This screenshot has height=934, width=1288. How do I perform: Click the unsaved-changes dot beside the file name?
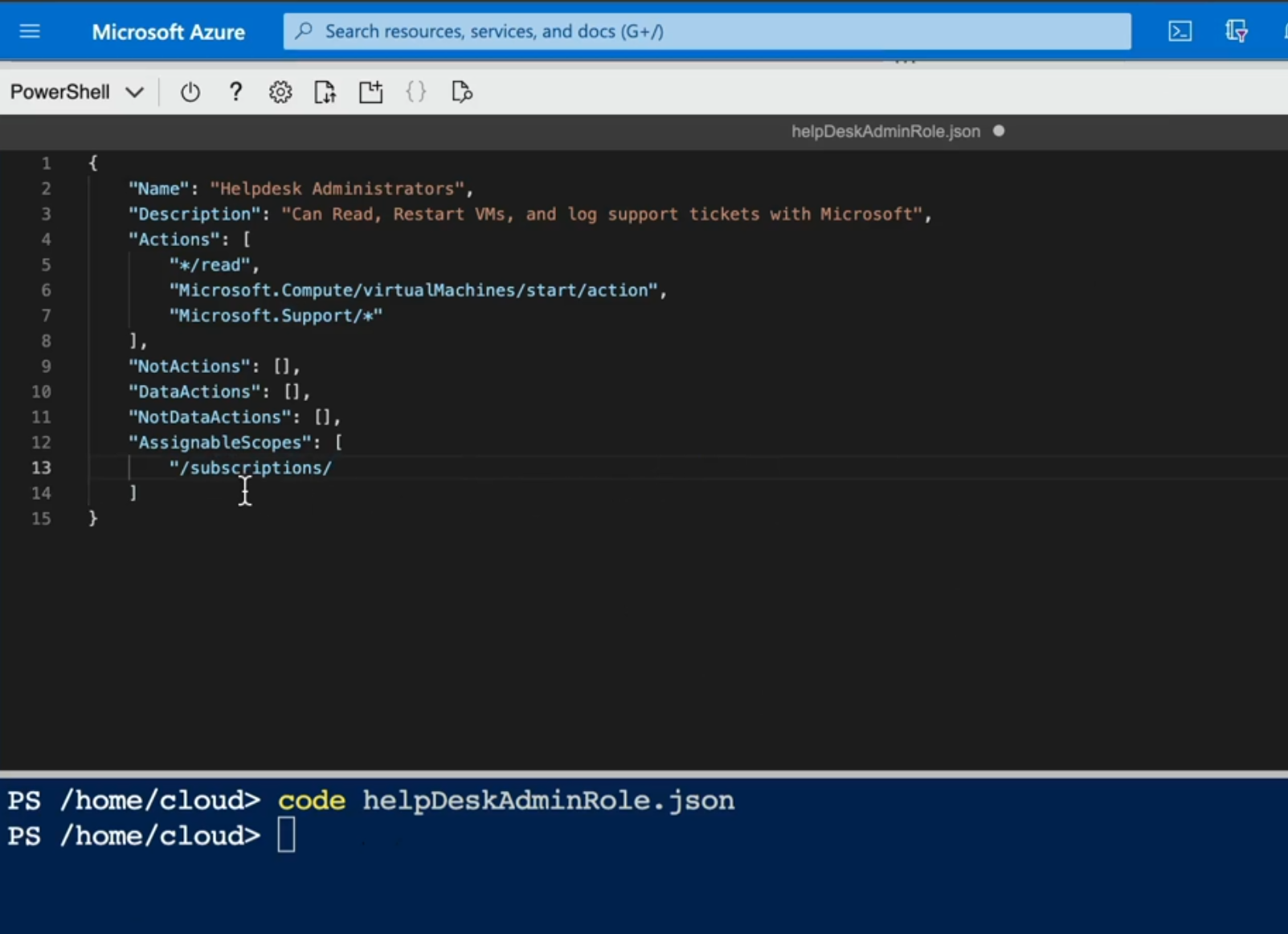(x=999, y=131)
